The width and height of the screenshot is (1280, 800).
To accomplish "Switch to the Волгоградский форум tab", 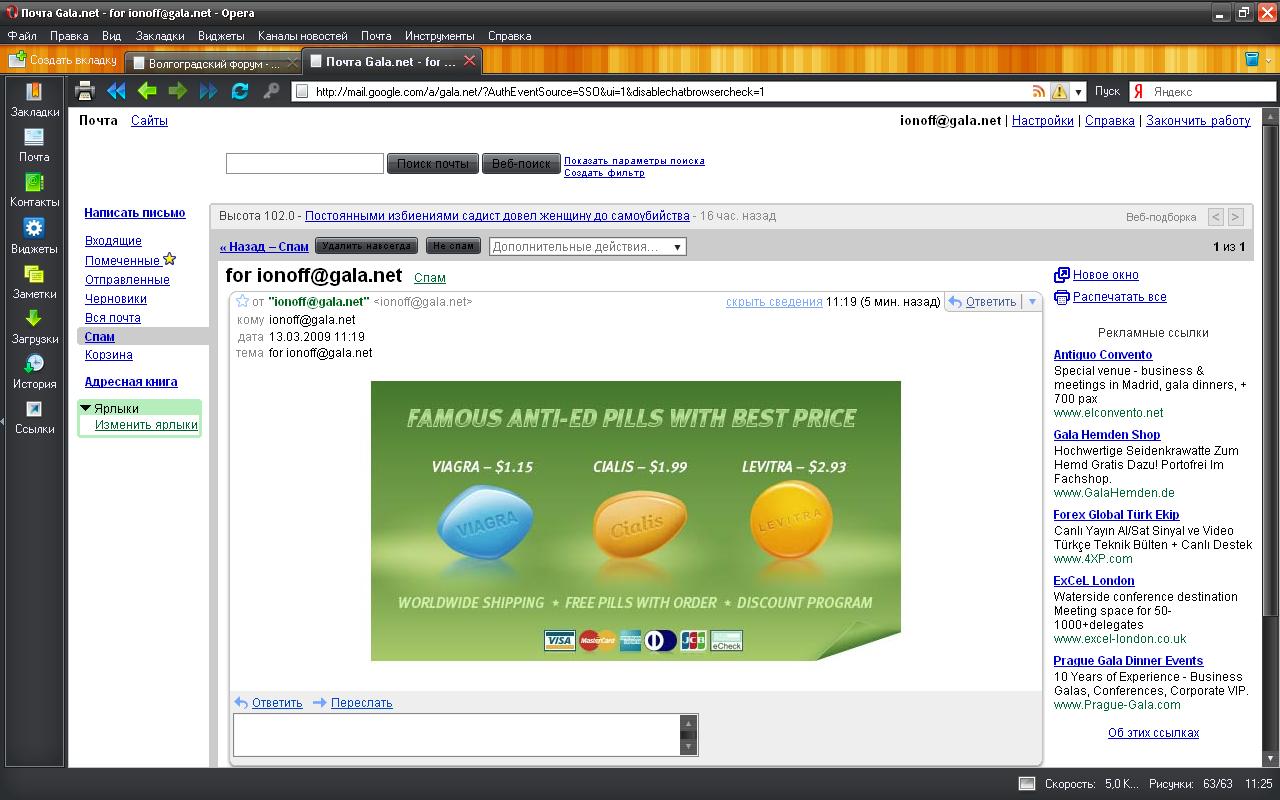I will 213,63.
